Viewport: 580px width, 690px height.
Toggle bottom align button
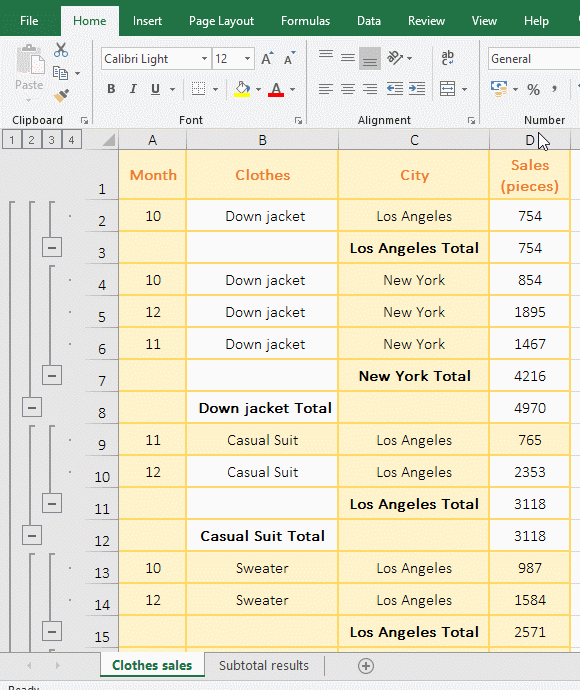370,59
